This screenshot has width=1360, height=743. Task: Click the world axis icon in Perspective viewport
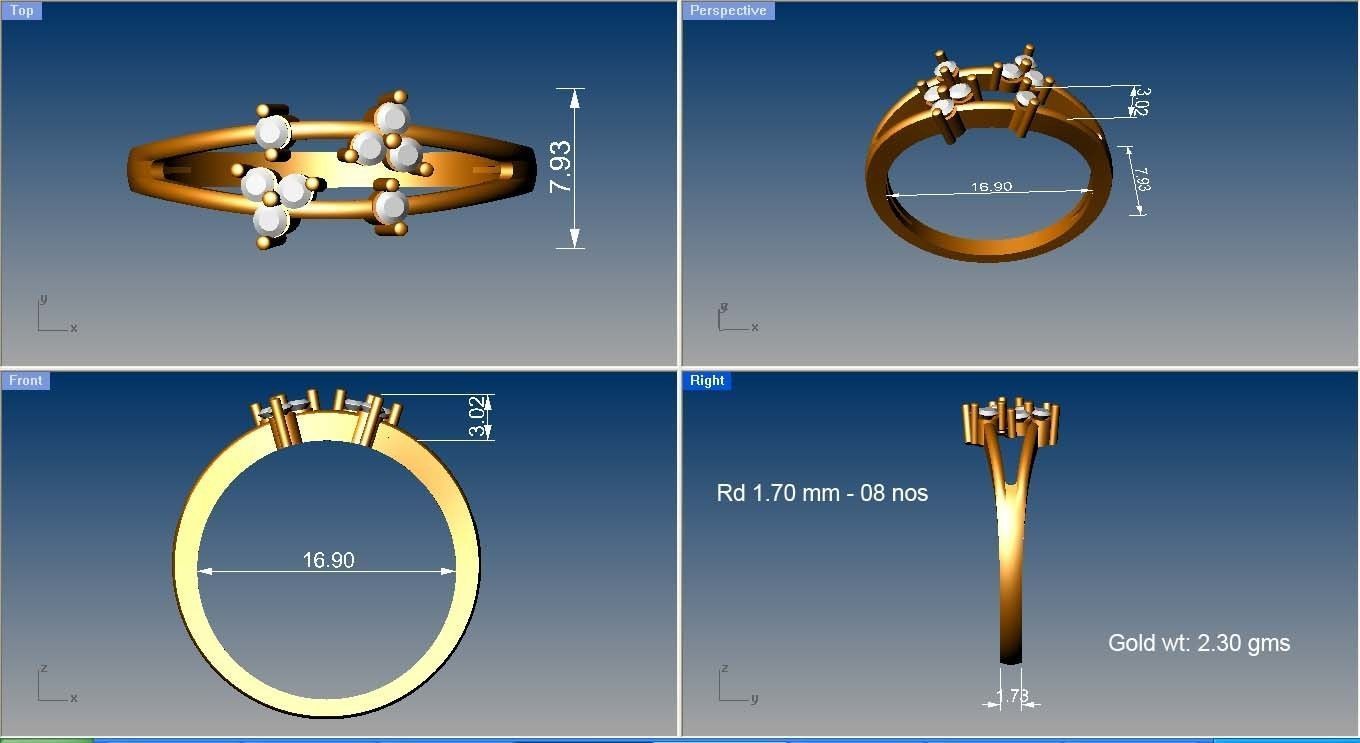[737, 318]
